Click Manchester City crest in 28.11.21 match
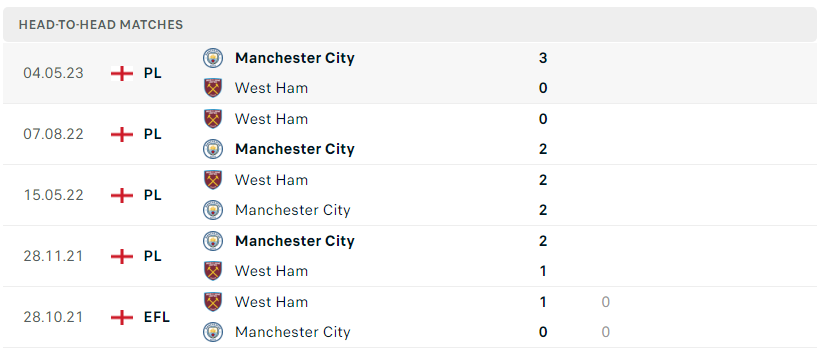Screen dimensions: 821x360 tap(213, 241)
